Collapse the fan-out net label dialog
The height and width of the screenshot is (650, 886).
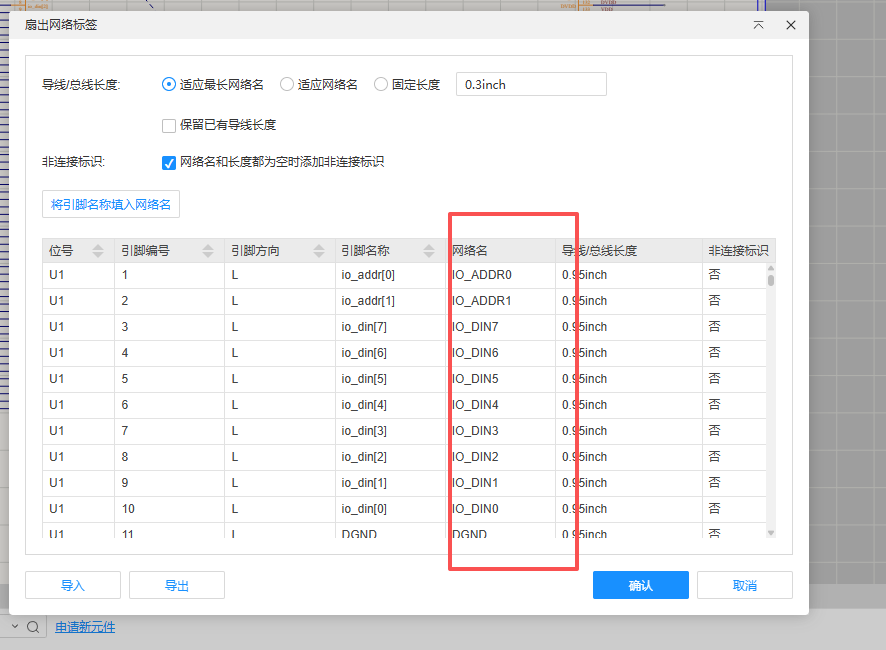tap(759, 25)
